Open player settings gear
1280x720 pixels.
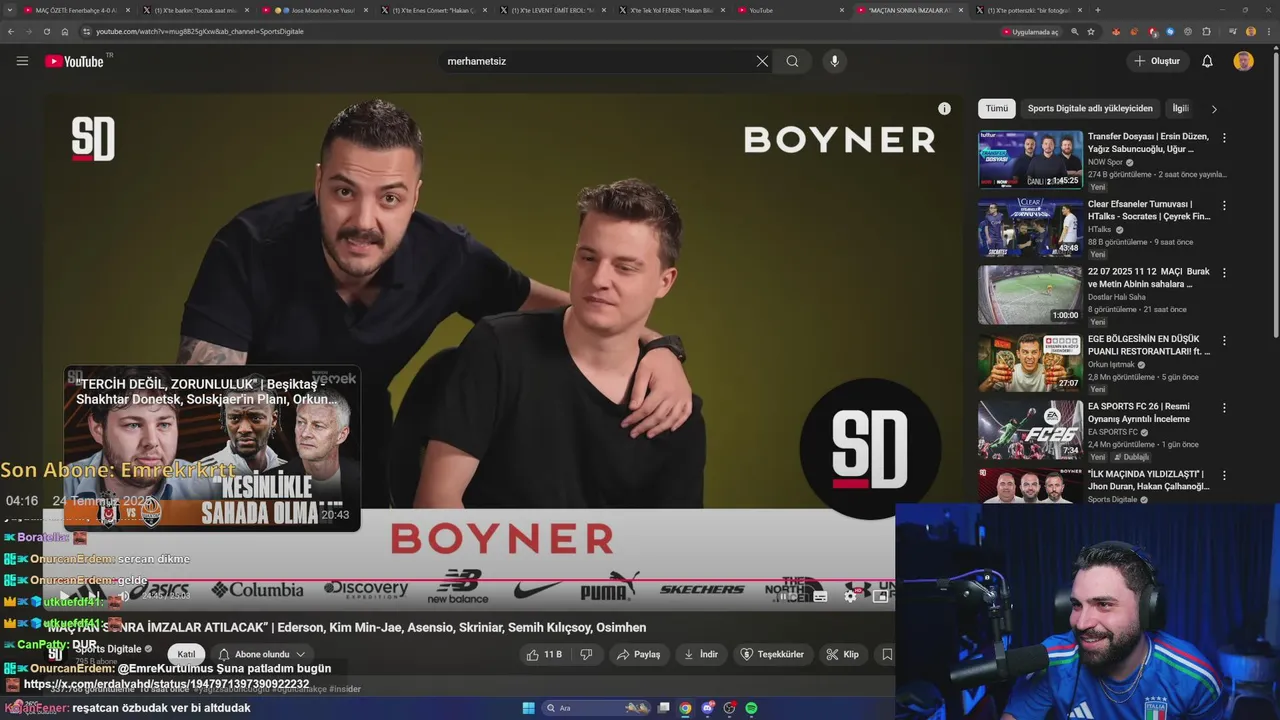pyautogui.click(x=850, y=596)
